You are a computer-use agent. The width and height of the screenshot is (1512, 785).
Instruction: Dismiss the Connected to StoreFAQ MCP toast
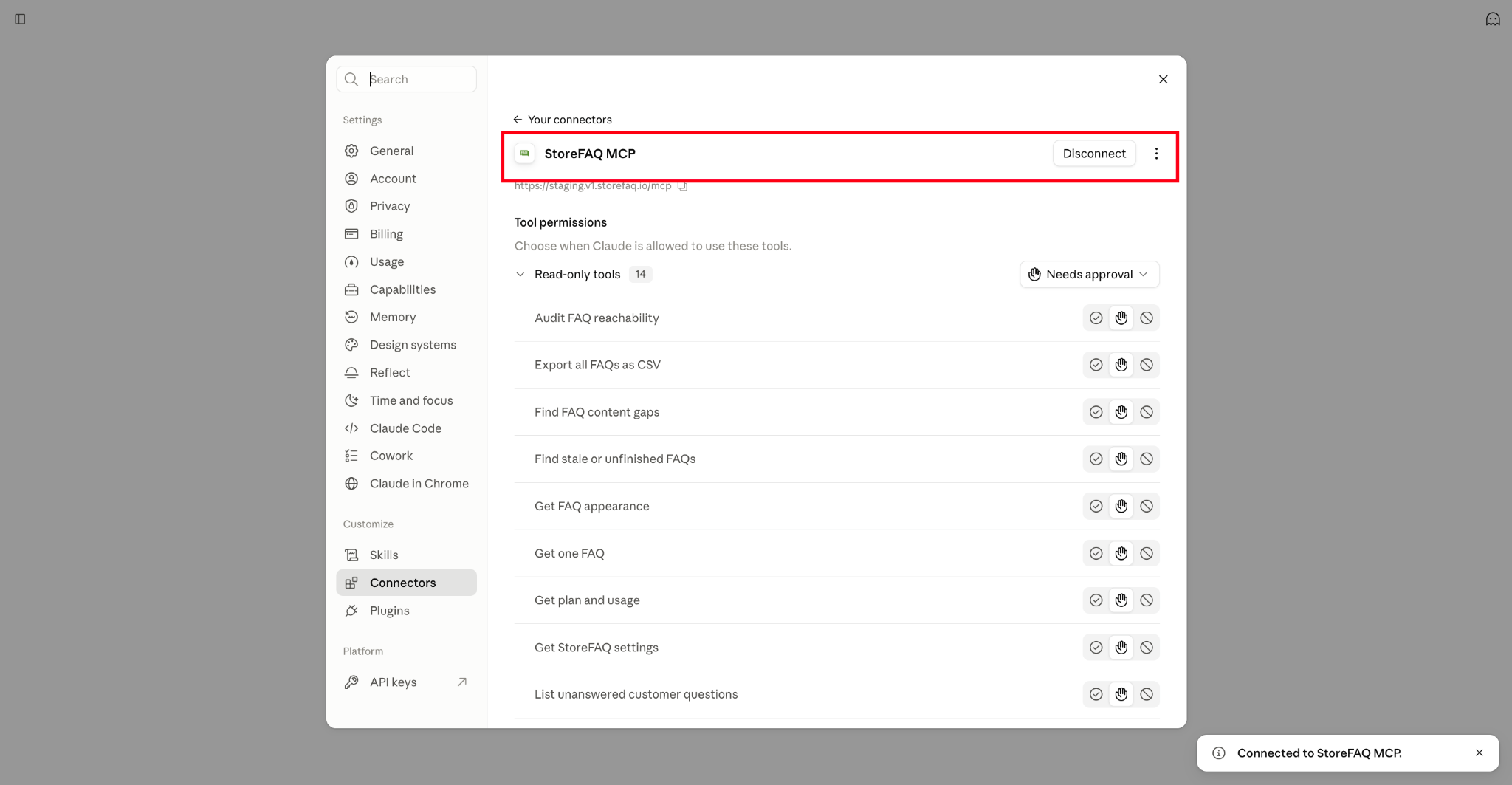(x=1479, y=753)
